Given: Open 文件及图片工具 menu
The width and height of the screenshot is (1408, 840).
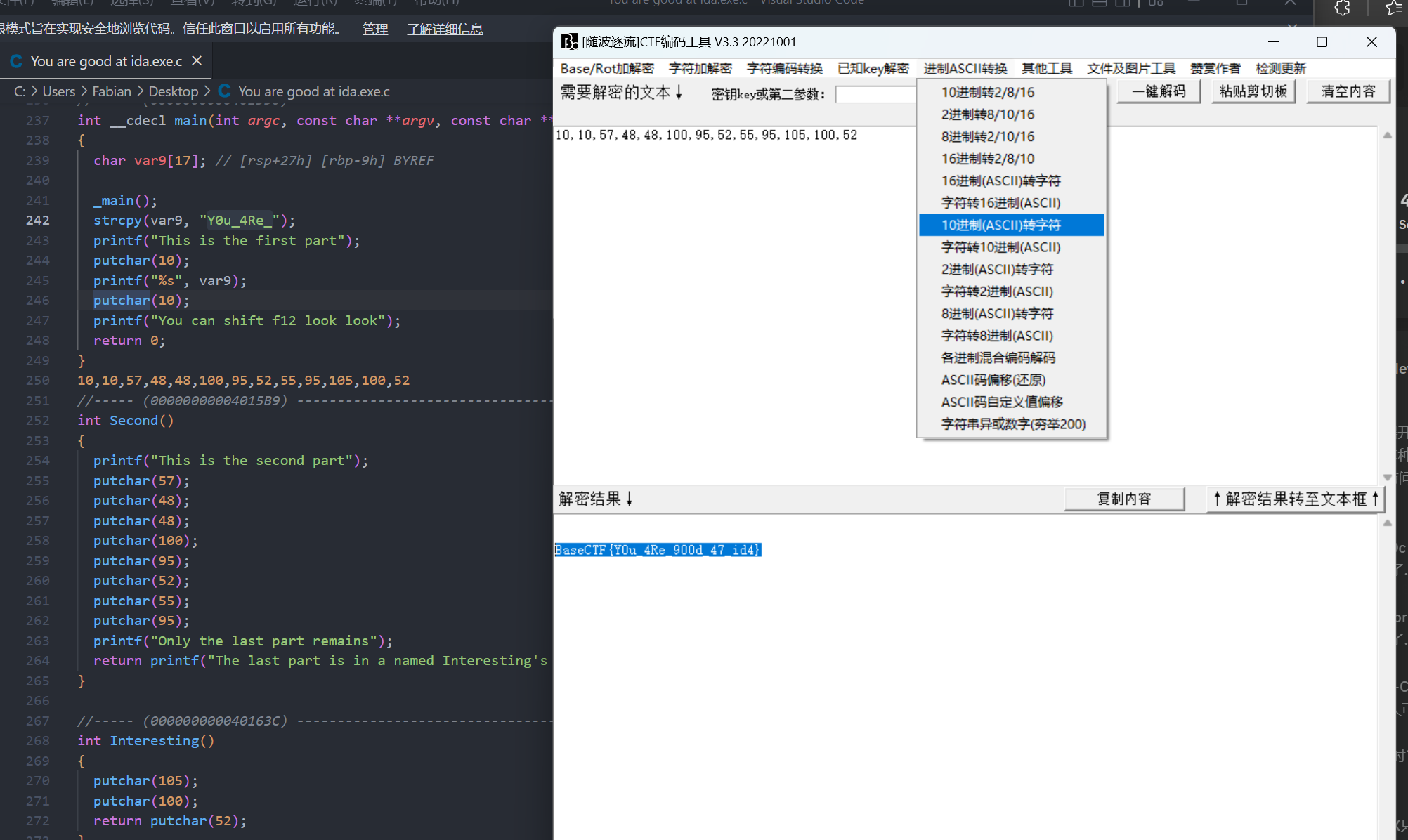Looking at the screenshot, I should click(x=1130, y=68).
